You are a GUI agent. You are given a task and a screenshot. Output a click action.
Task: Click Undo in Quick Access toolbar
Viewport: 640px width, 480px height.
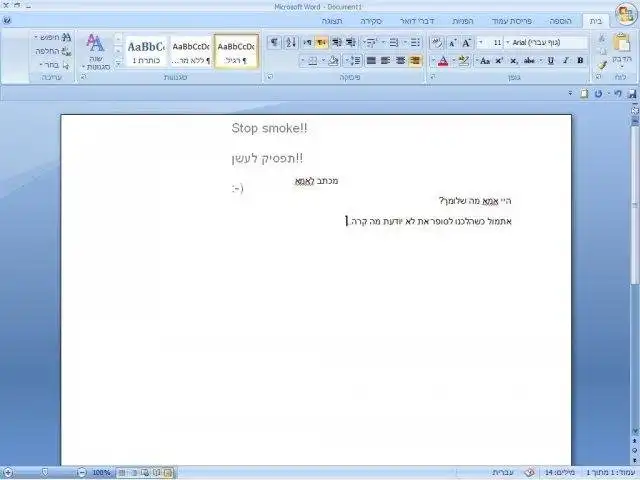pos(618,94)
